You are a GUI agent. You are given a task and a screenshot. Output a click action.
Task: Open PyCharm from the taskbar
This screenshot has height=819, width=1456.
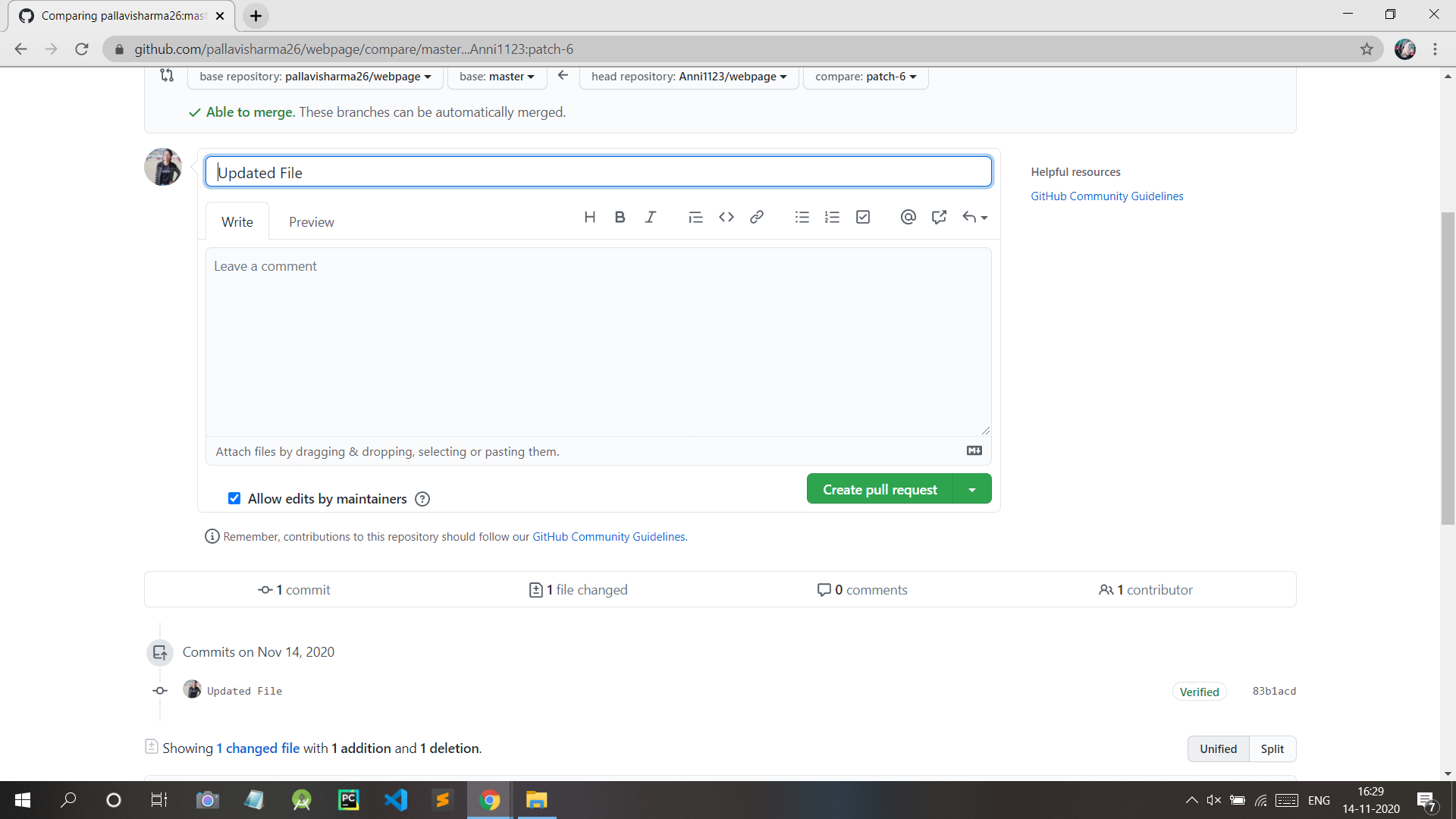click(x=349, y=800)
